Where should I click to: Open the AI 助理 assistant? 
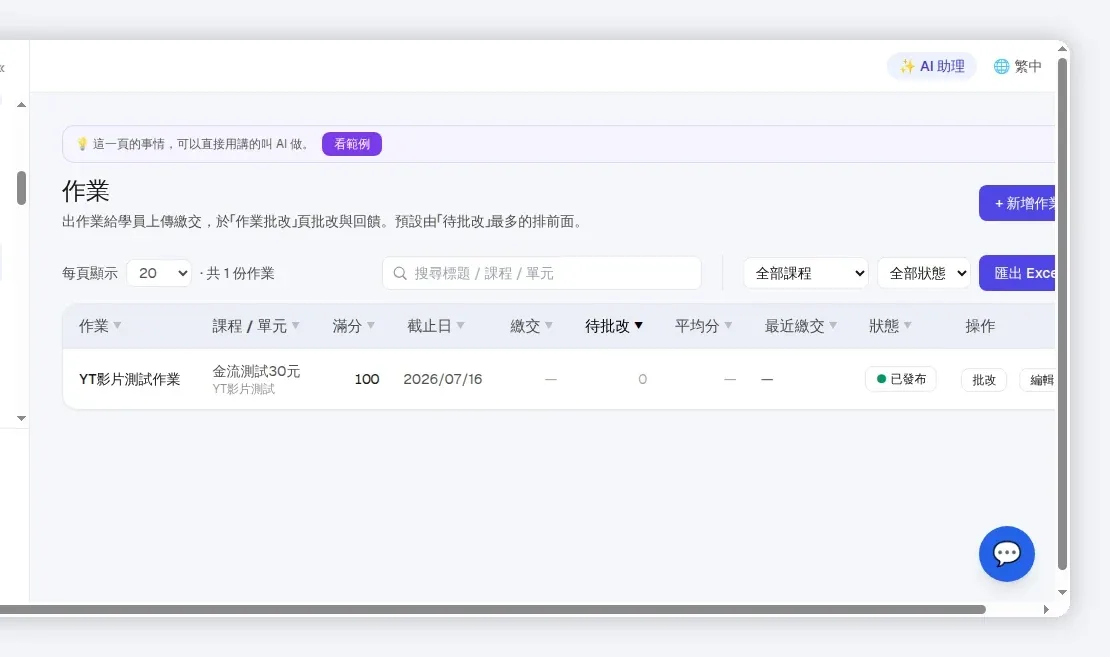tap(932, 67)
